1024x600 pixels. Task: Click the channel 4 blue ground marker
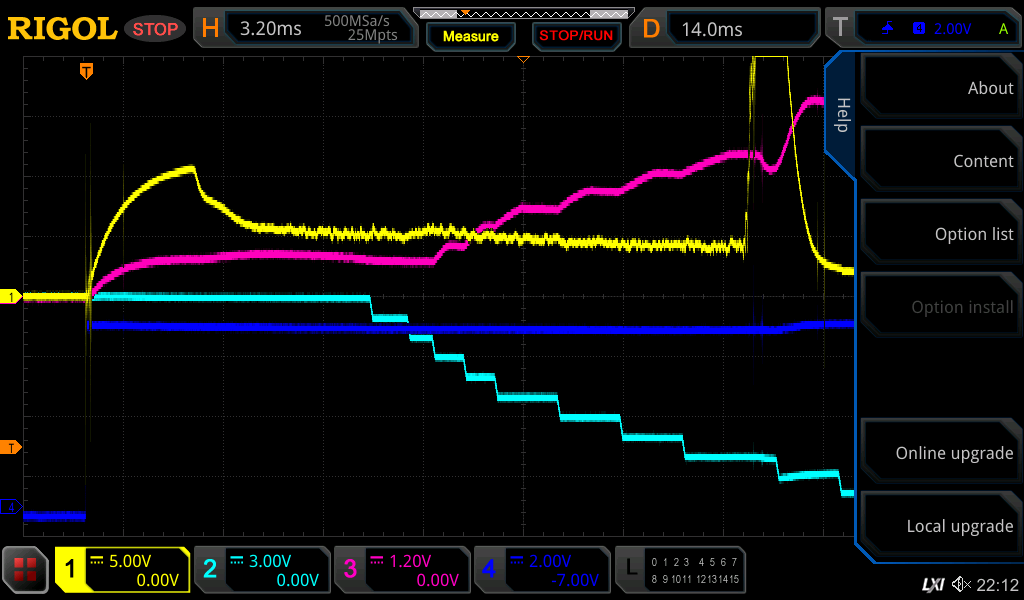tap(12, 508)
